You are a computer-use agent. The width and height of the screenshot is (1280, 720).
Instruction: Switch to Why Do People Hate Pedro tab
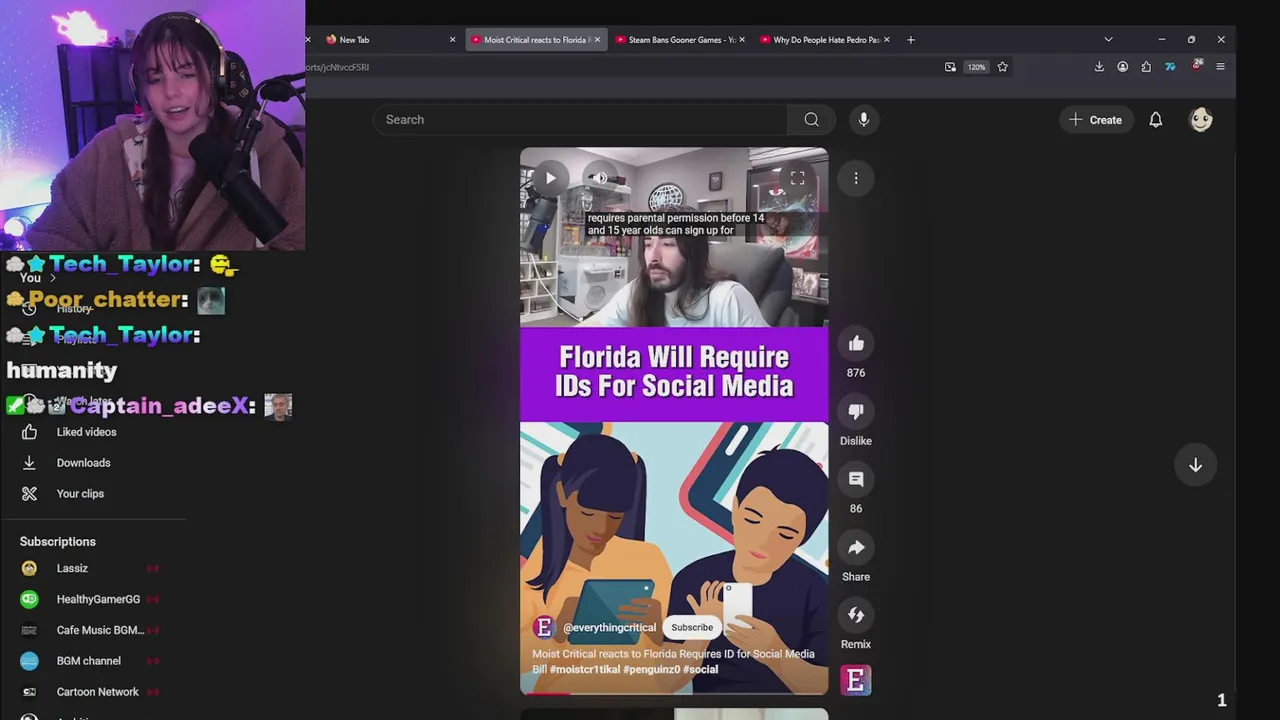825,40
